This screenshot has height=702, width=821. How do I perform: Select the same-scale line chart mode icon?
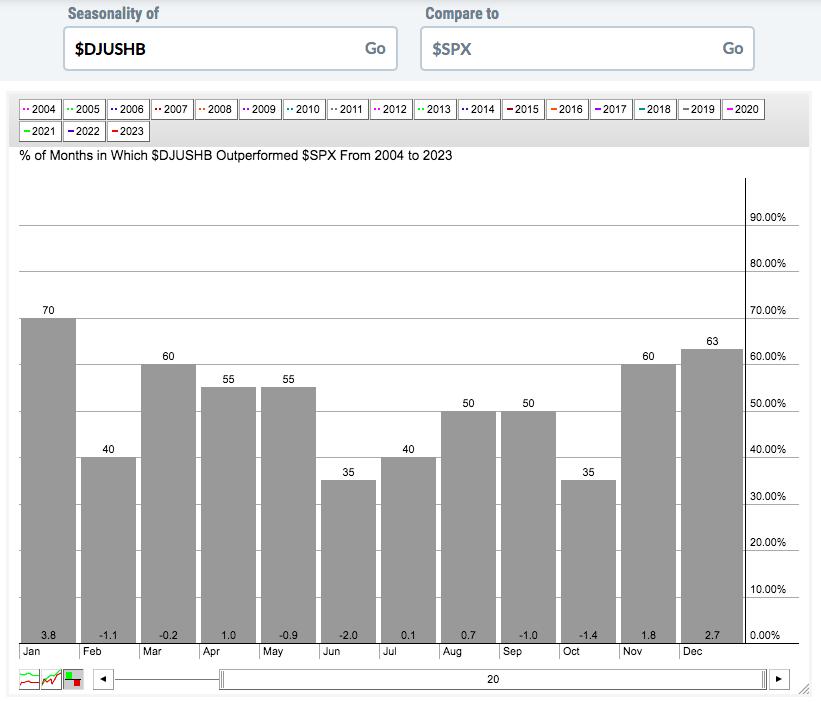tap(51, 679)
